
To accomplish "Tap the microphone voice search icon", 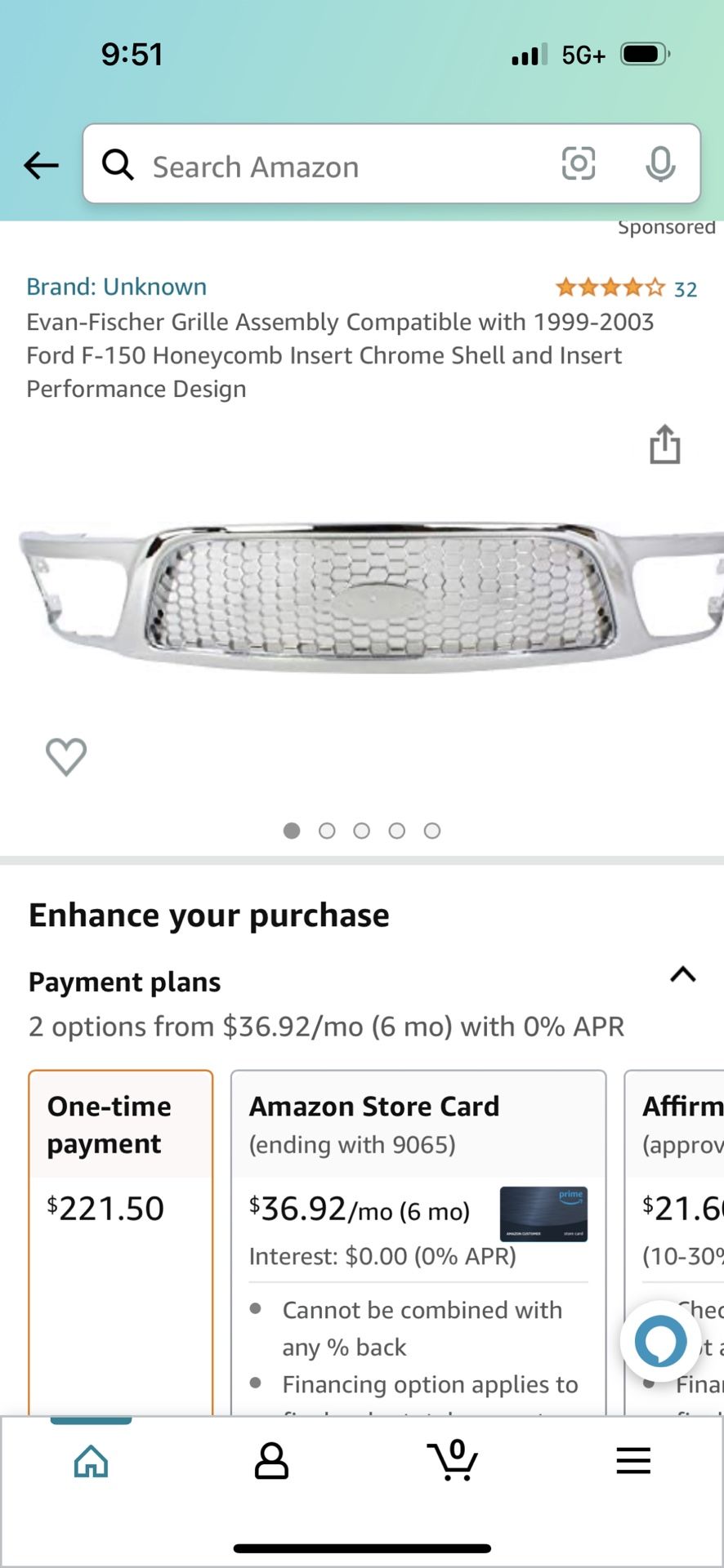I will coord(660,165).
